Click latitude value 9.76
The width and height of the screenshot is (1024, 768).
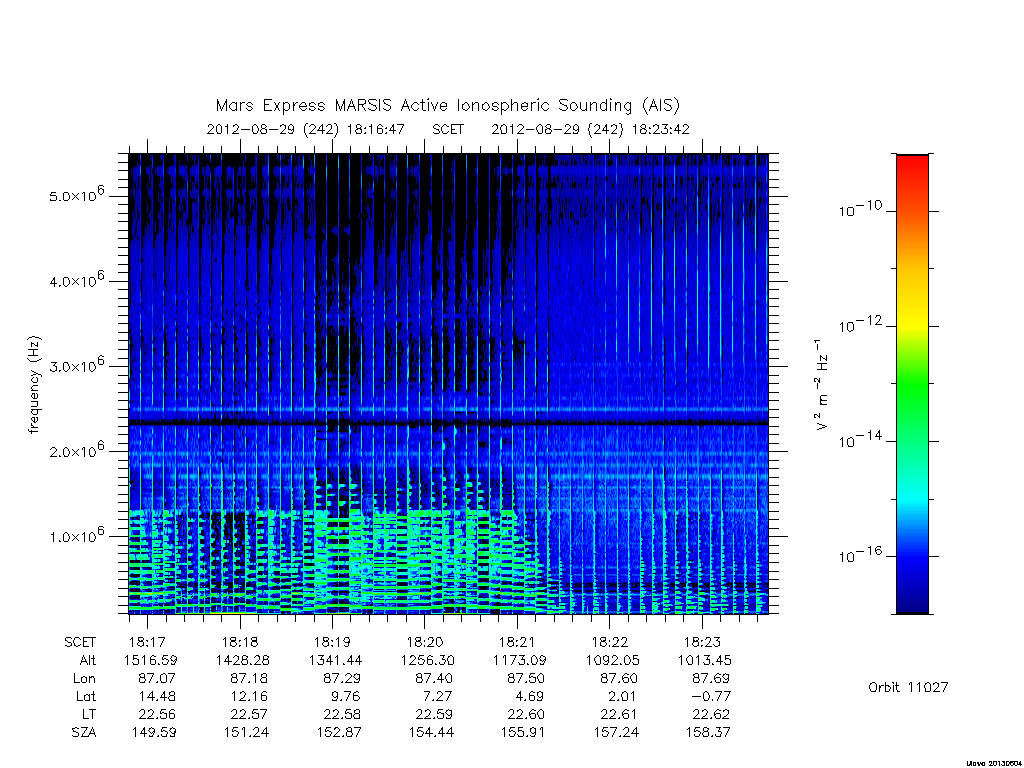(346, 696)
